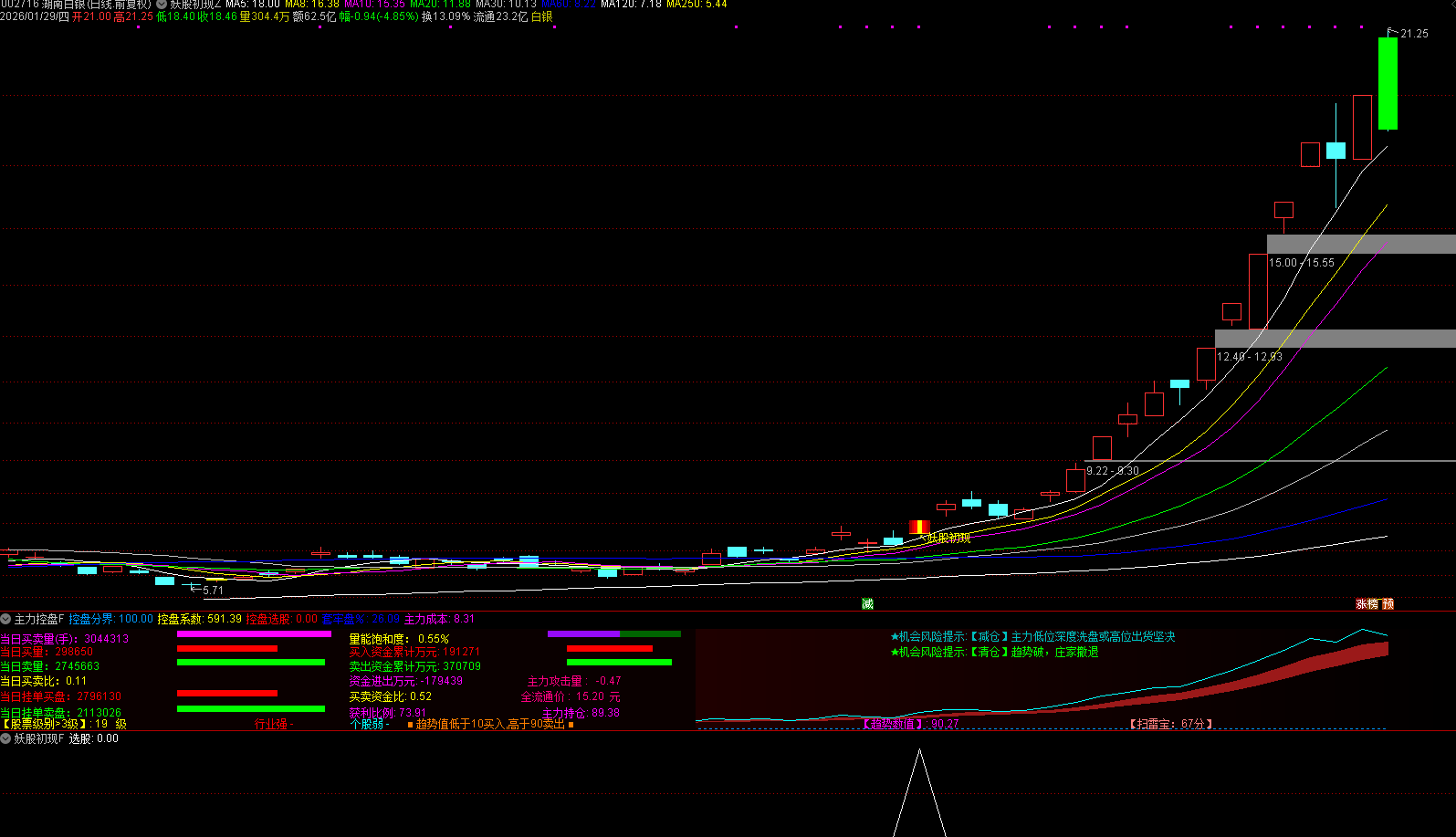Click the 换13.09% turnover value
The image size is (1456, 837).
pos(445,16)
